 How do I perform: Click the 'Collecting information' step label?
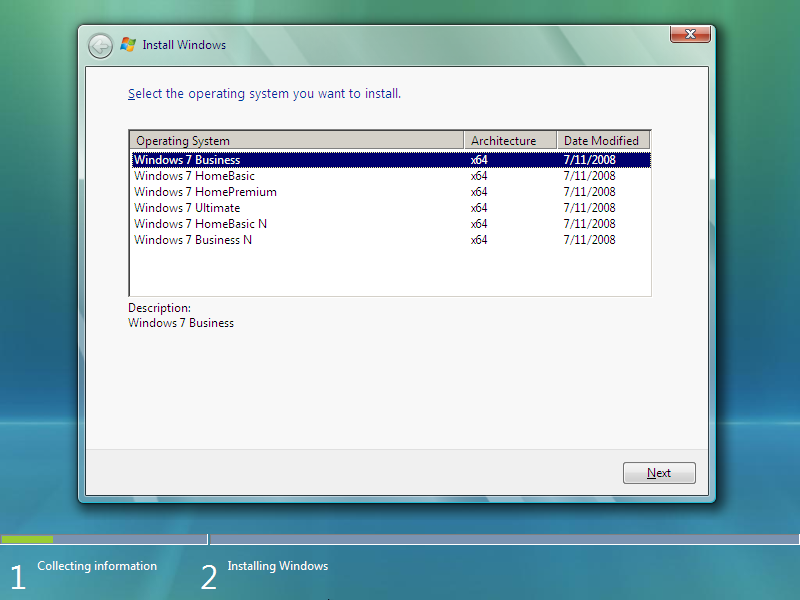click(97, 566)
